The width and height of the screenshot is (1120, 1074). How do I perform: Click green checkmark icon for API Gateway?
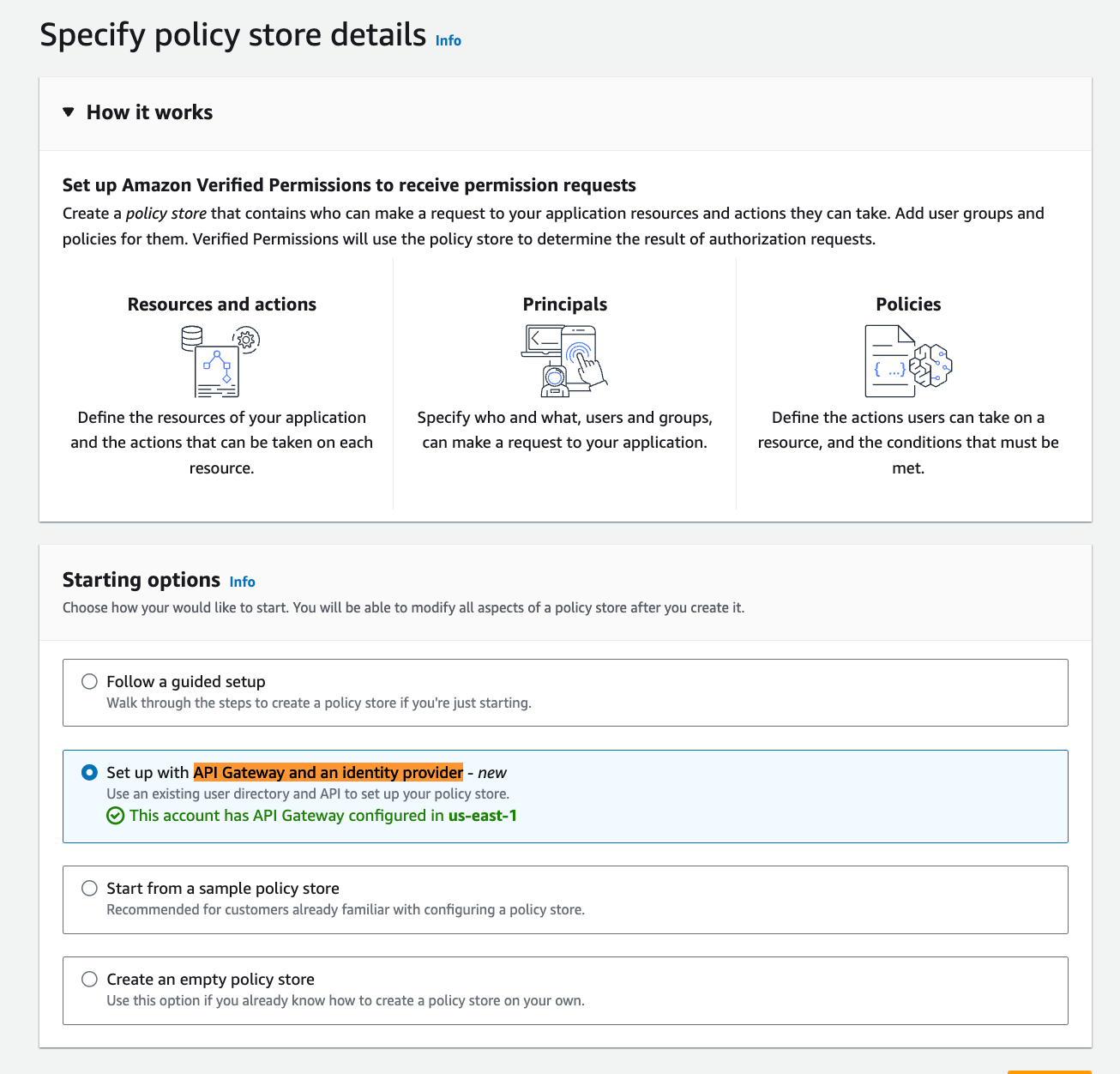tap(116, 816)
